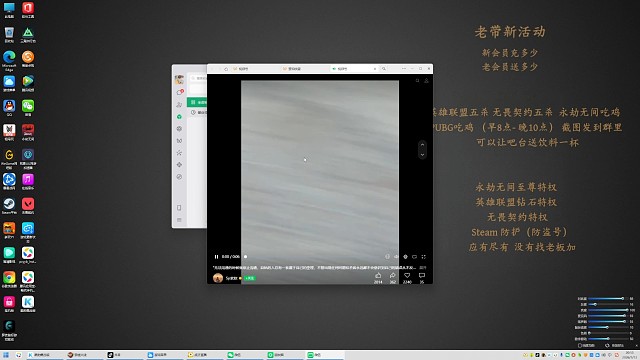Like the video with thumbs-up icon
The image size is (640, 360).
point(378,276)
